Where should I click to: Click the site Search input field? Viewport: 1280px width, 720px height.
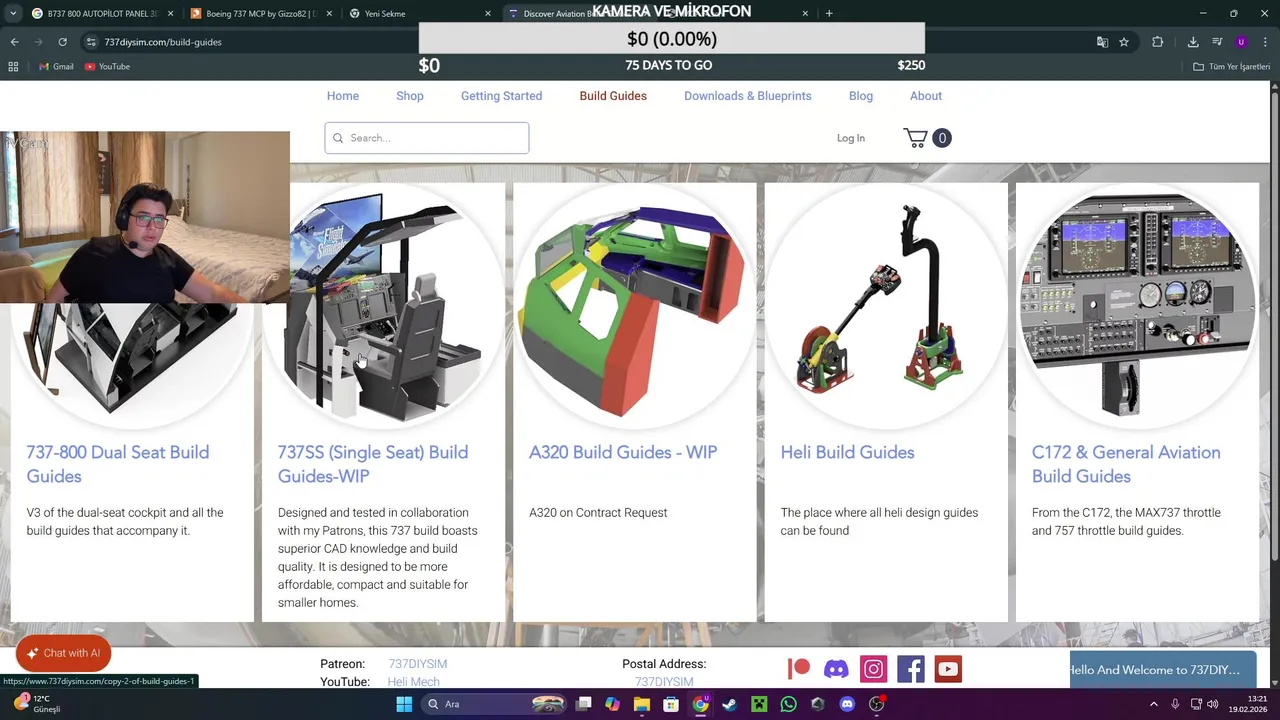[427, 138]
